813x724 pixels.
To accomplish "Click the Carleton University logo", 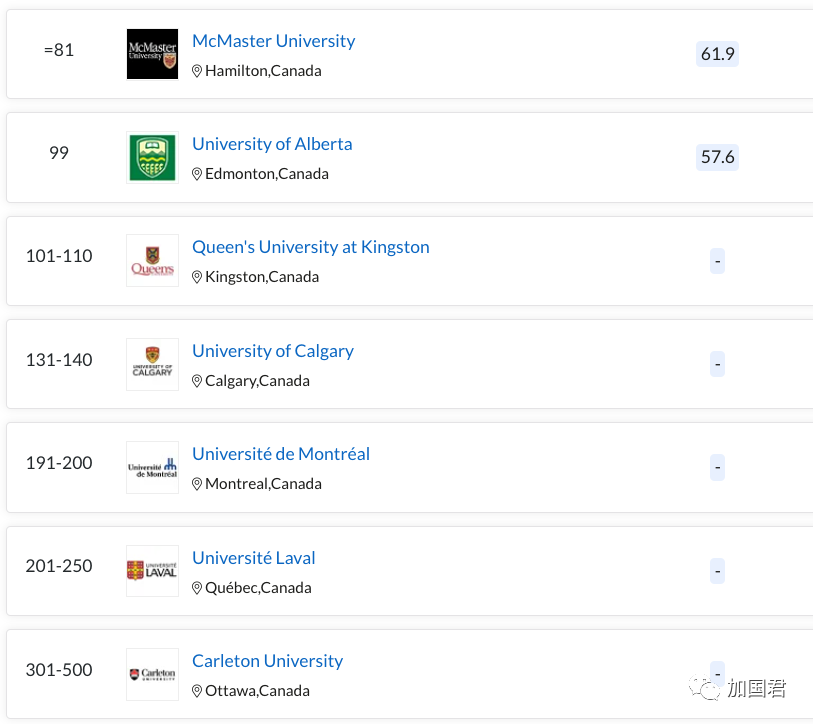I will tap(152, 674).
